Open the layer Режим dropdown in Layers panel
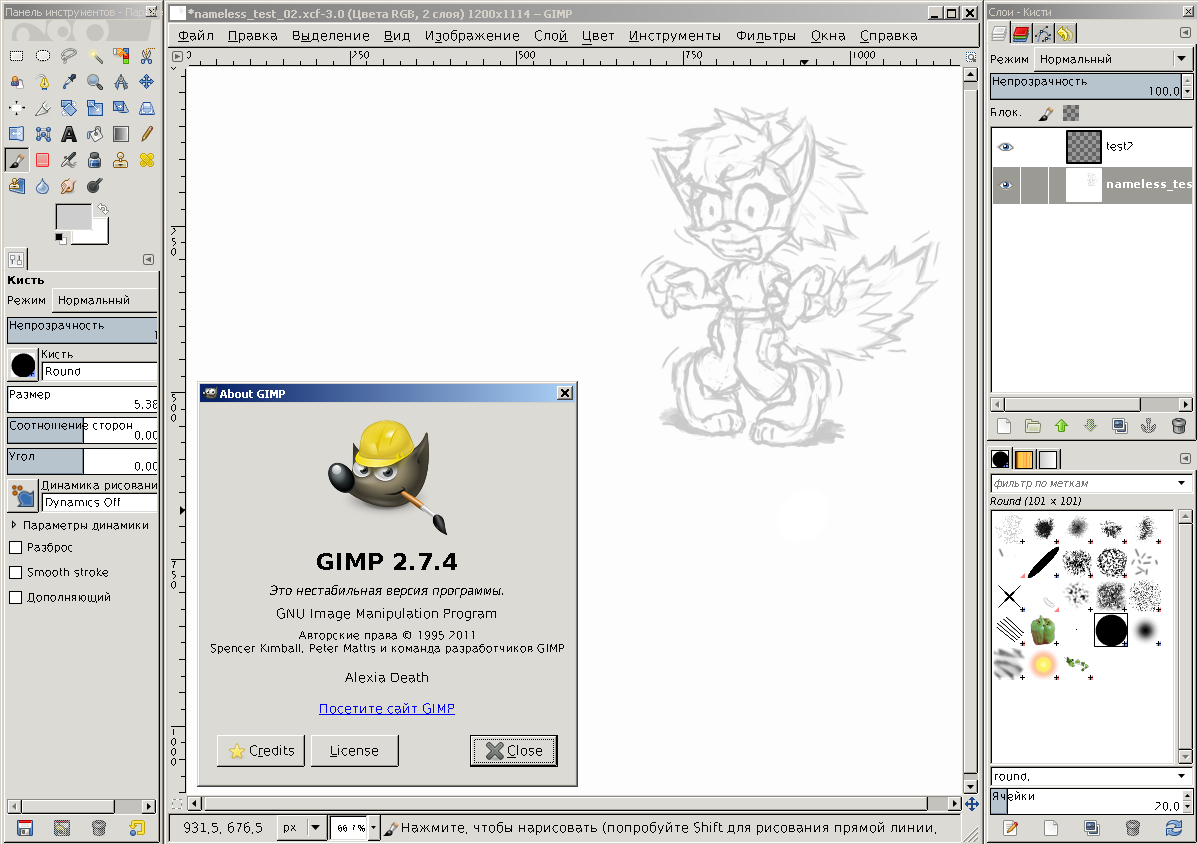Screen dimensions: 1198x844 tap(1112, 59)
